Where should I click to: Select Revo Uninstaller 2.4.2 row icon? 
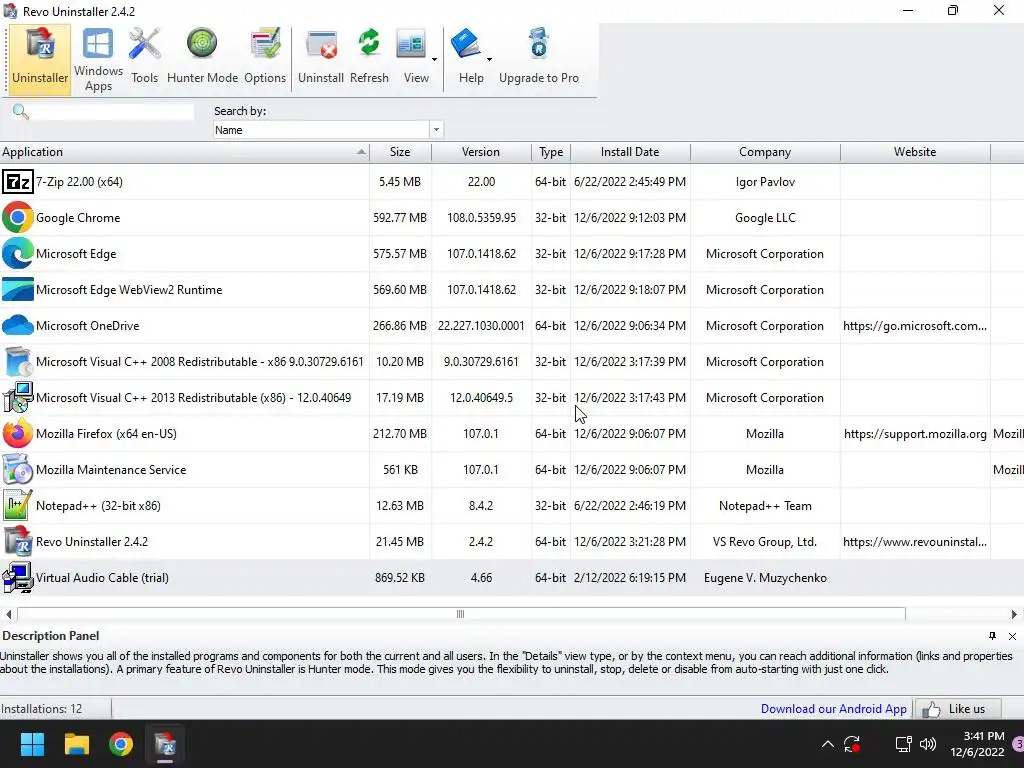[18, 541]
